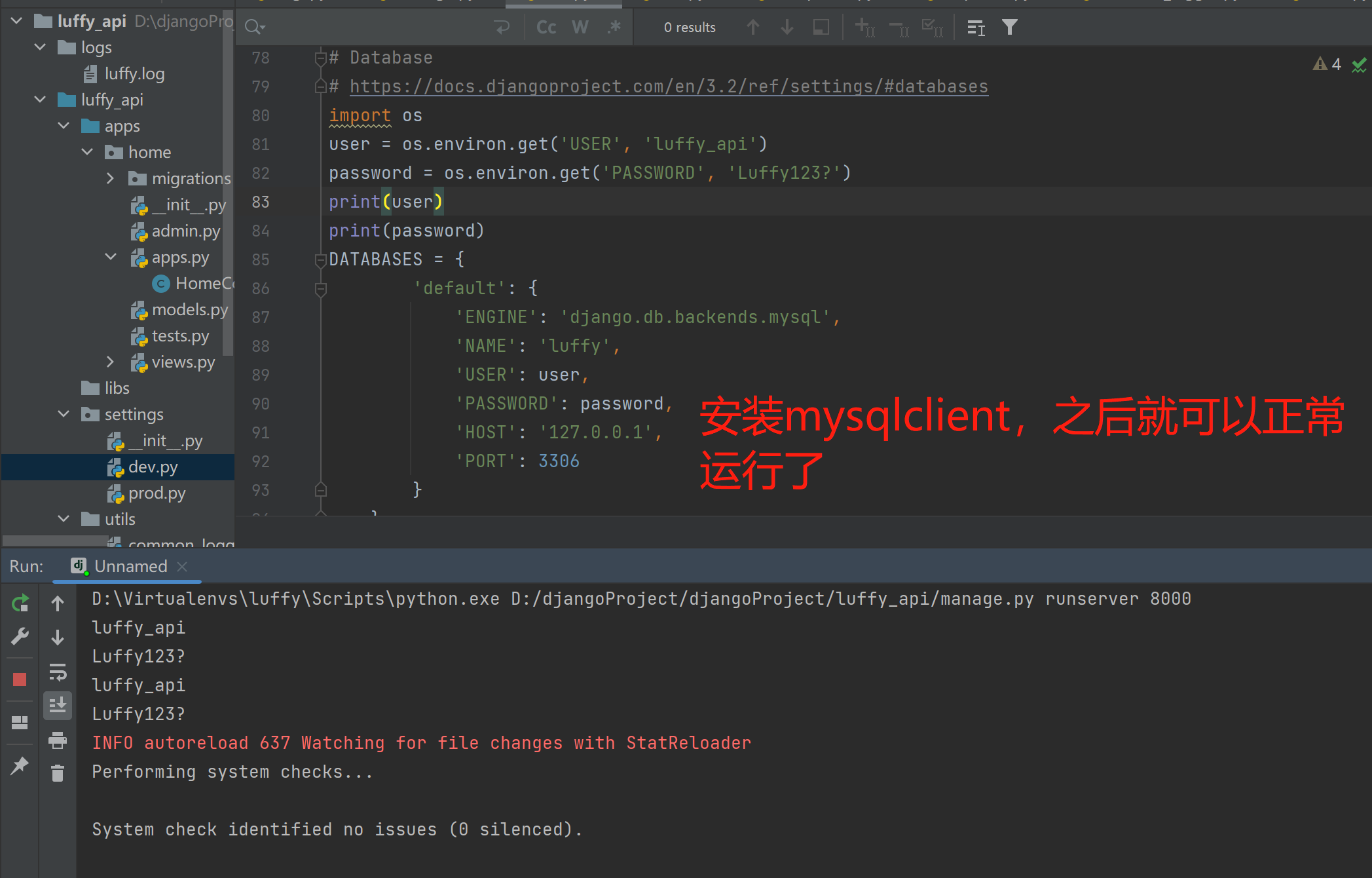Expand the migrations folder
The height and width of the screenshot is (878, 1372).
point(110,178)
